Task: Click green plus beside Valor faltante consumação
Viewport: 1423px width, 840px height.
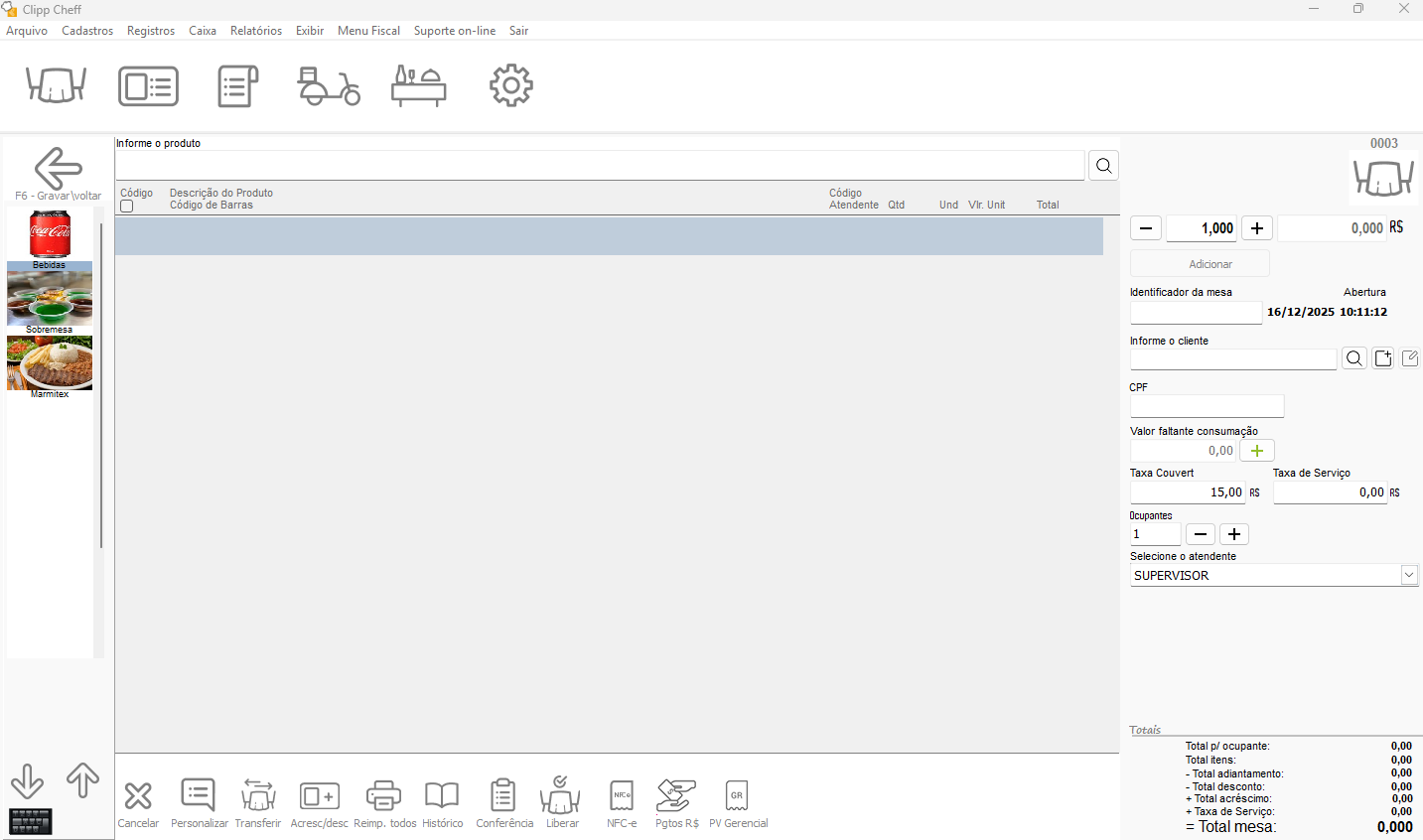Action: click(x=1256, y=451)
